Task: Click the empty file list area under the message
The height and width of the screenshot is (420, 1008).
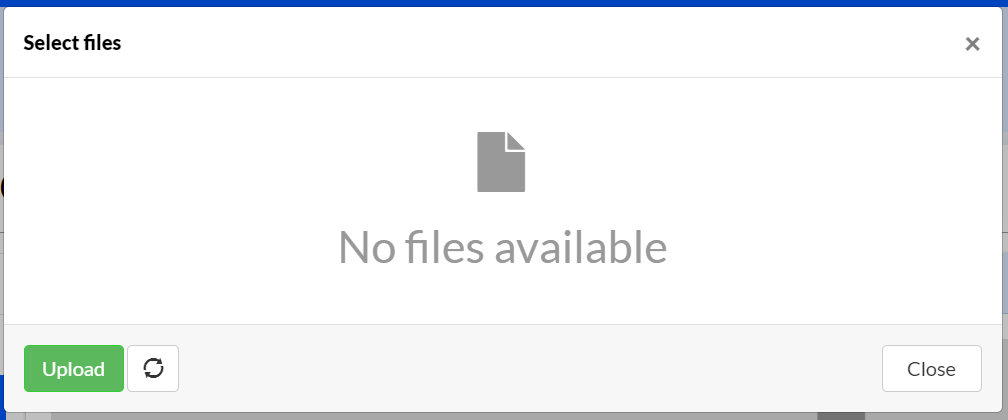Action: click(502, 297)
